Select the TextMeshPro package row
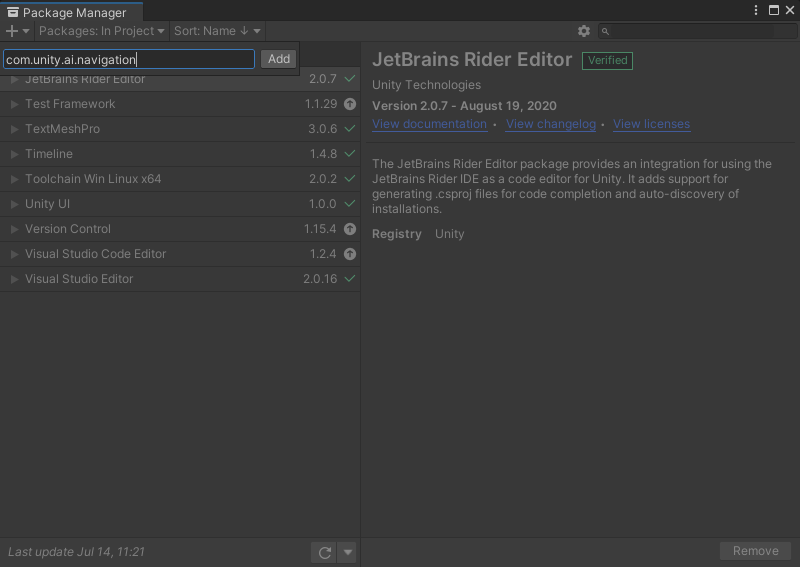This screenshot has height=567, width=800. [180, 129]
